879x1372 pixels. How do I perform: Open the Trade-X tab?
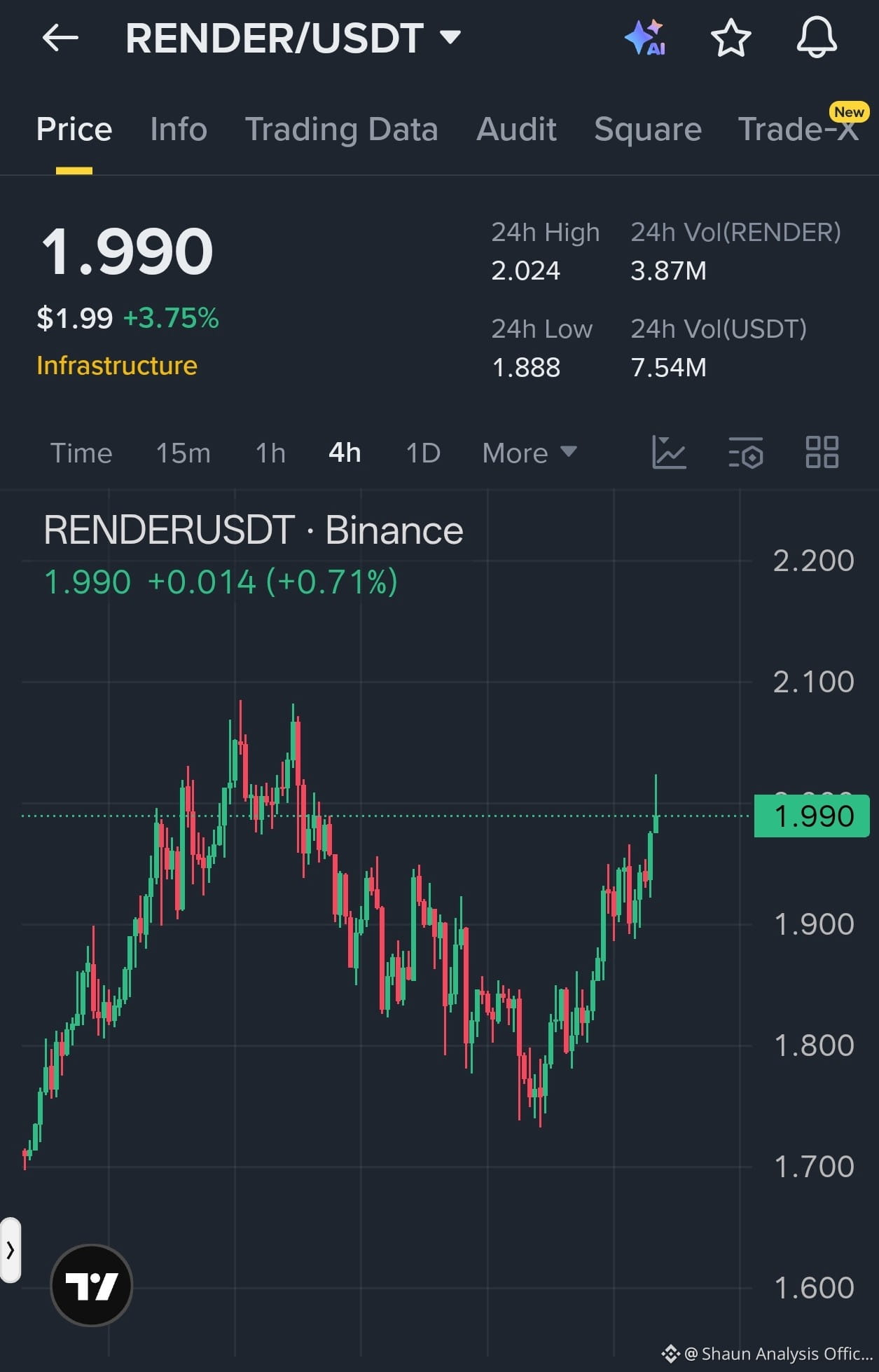(798, 130)
